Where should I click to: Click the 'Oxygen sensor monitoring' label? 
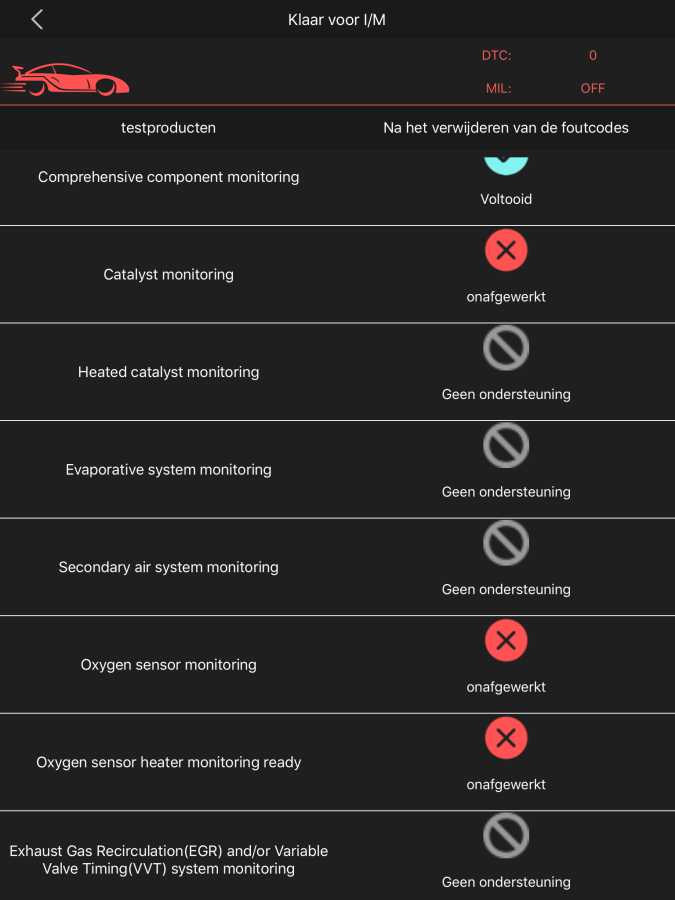pos(168,665)
